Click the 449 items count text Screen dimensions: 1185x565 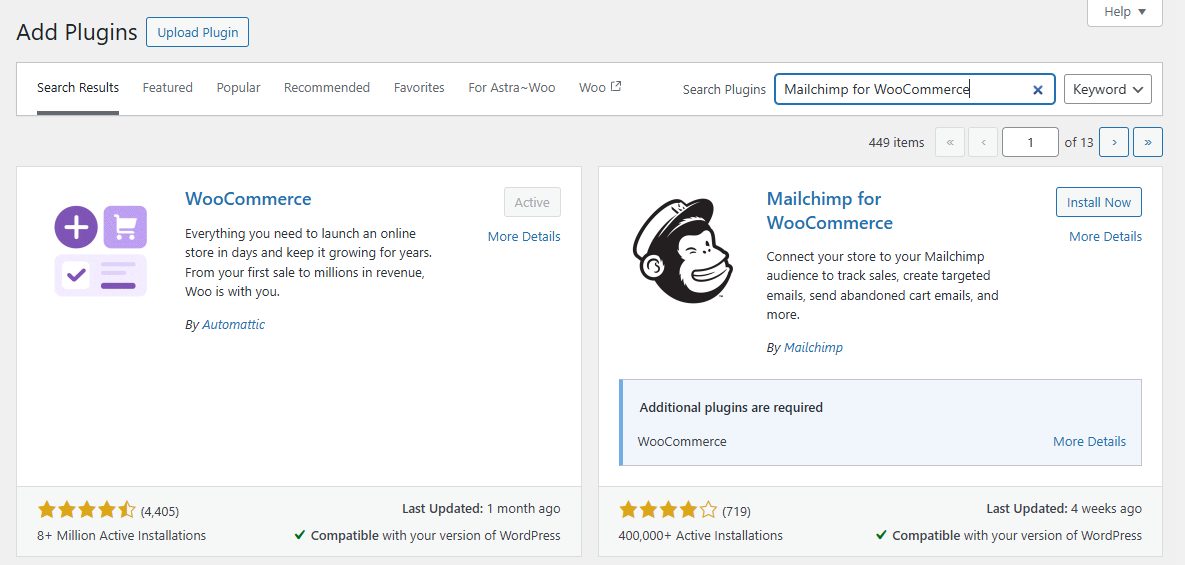point(896,142)
